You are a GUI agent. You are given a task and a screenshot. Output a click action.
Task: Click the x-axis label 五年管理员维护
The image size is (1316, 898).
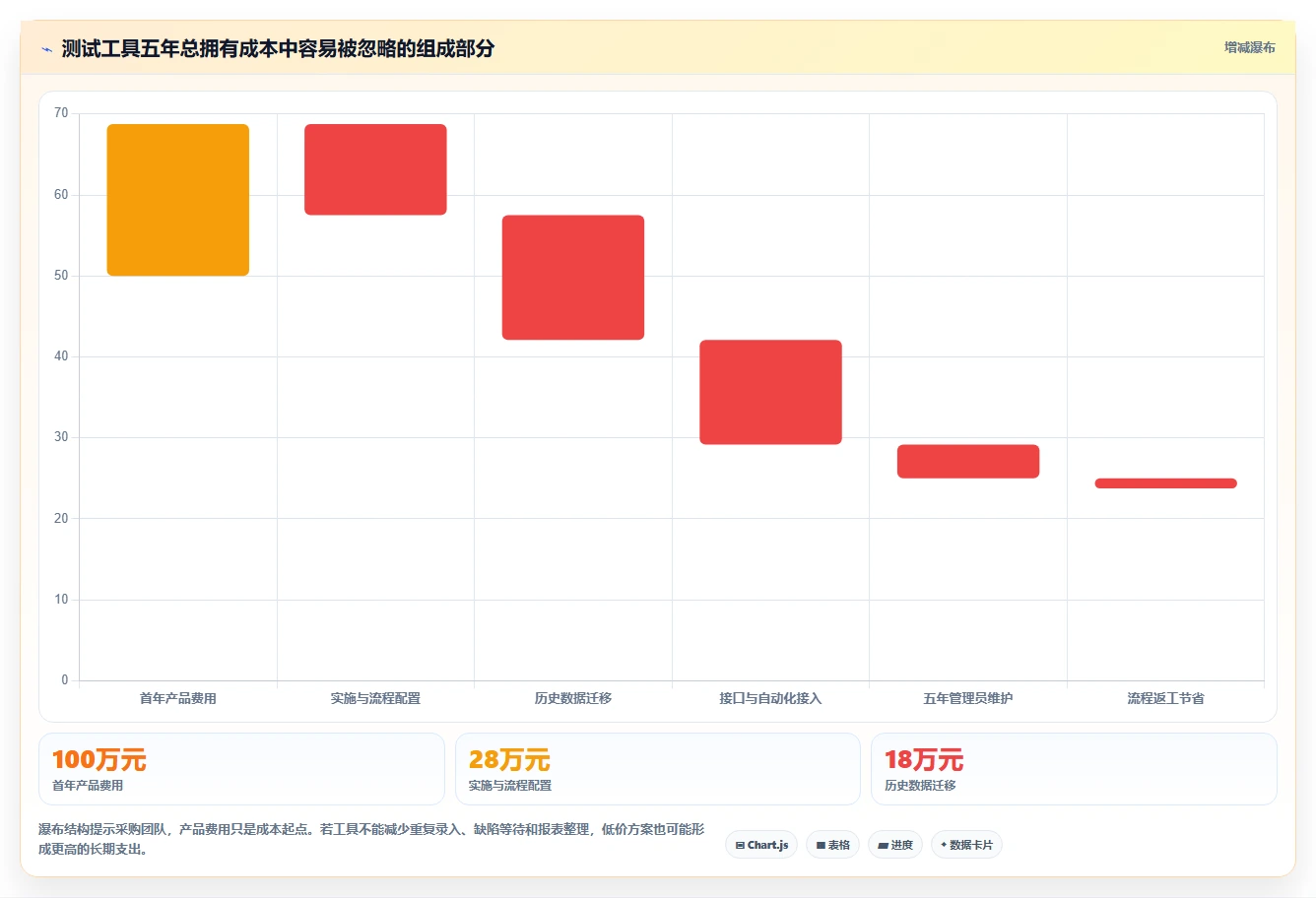(968, 698)
